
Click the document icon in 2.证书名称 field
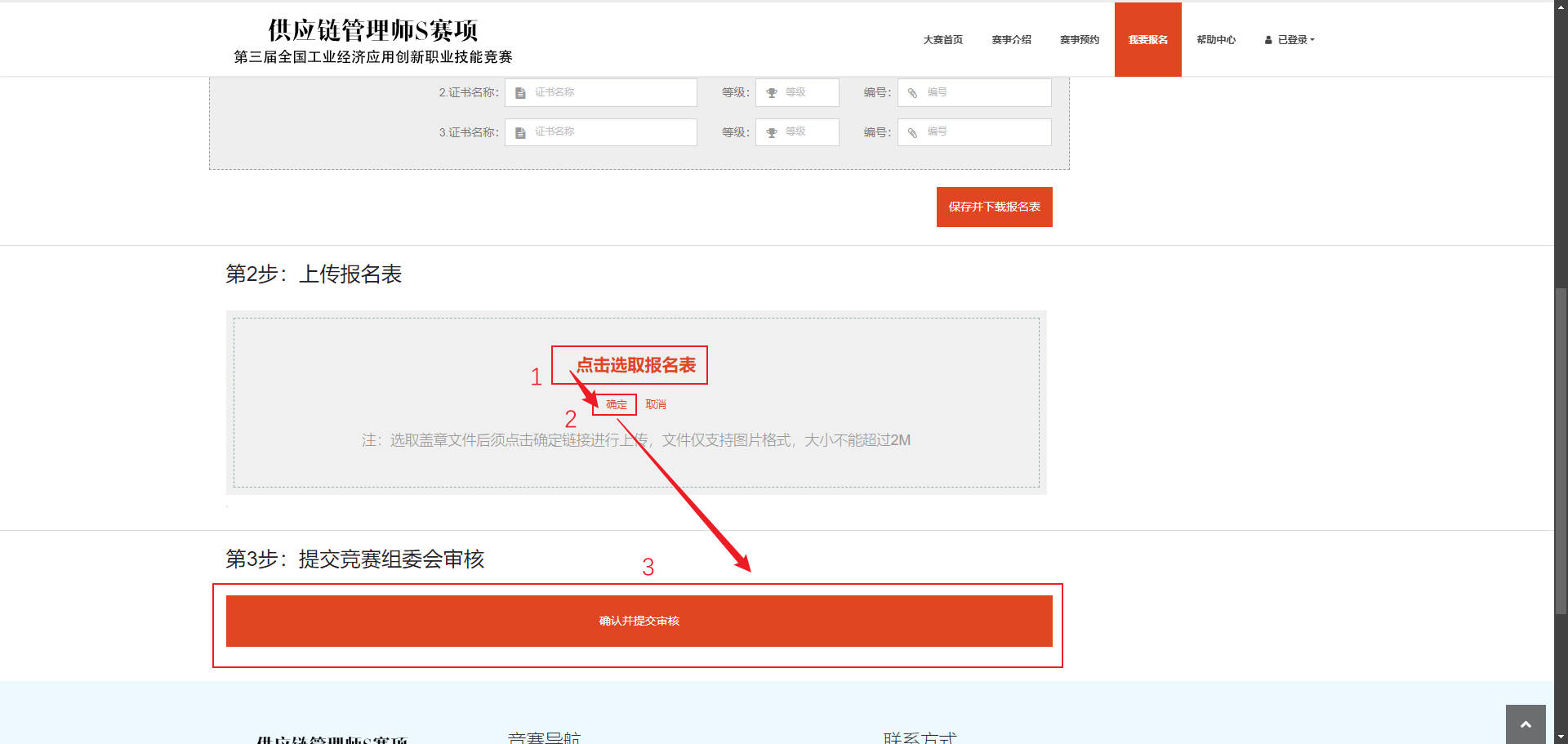coord(520,93)
